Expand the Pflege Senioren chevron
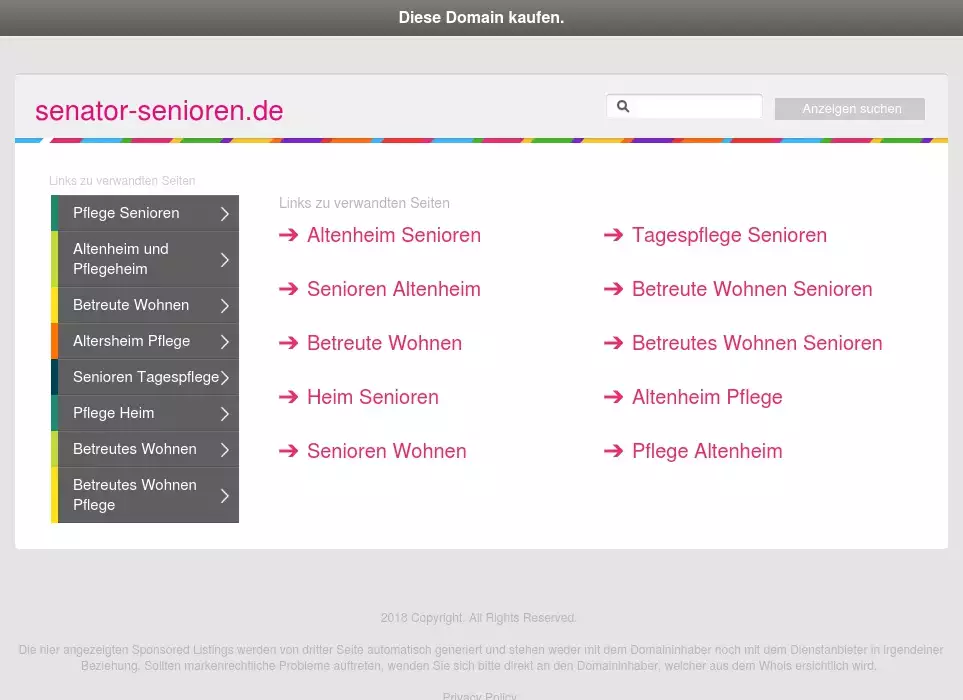 pos(225,213)
